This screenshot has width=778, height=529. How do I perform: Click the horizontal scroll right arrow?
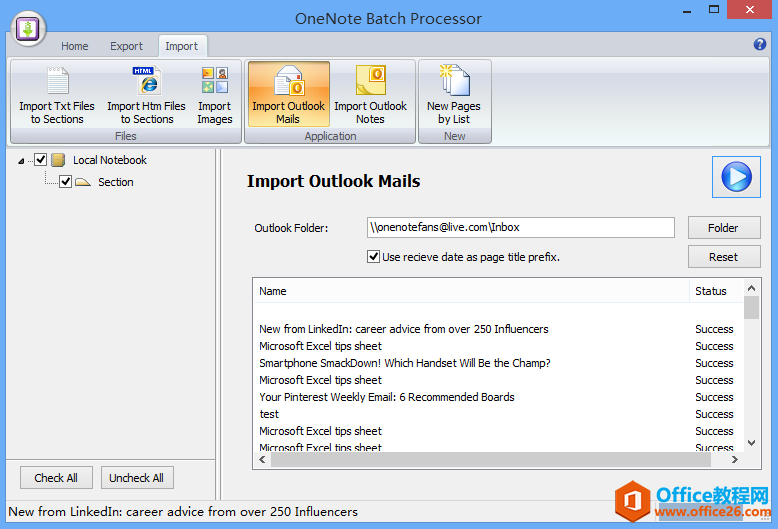(734, 460)
